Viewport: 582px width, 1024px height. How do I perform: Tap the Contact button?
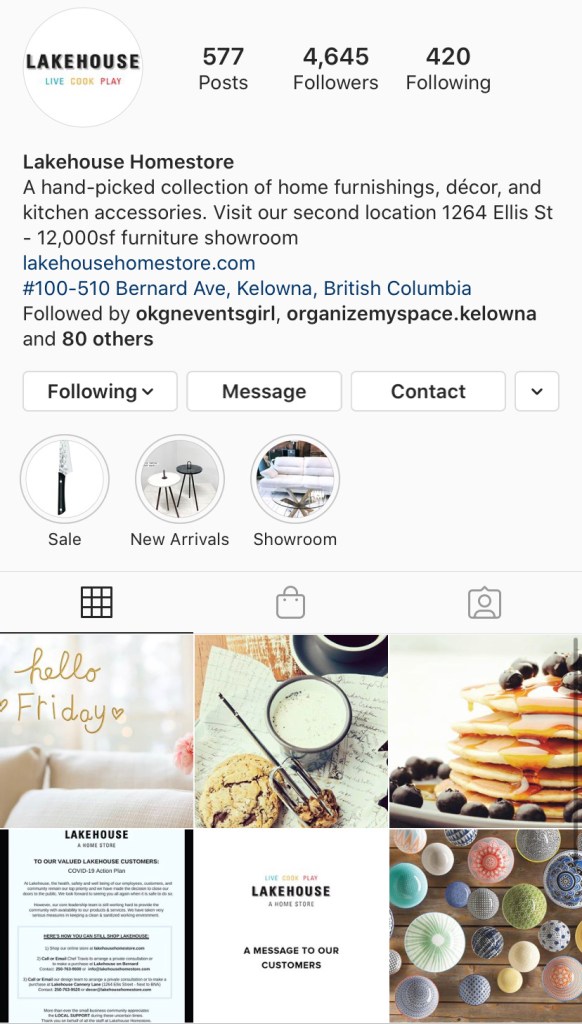428,391
